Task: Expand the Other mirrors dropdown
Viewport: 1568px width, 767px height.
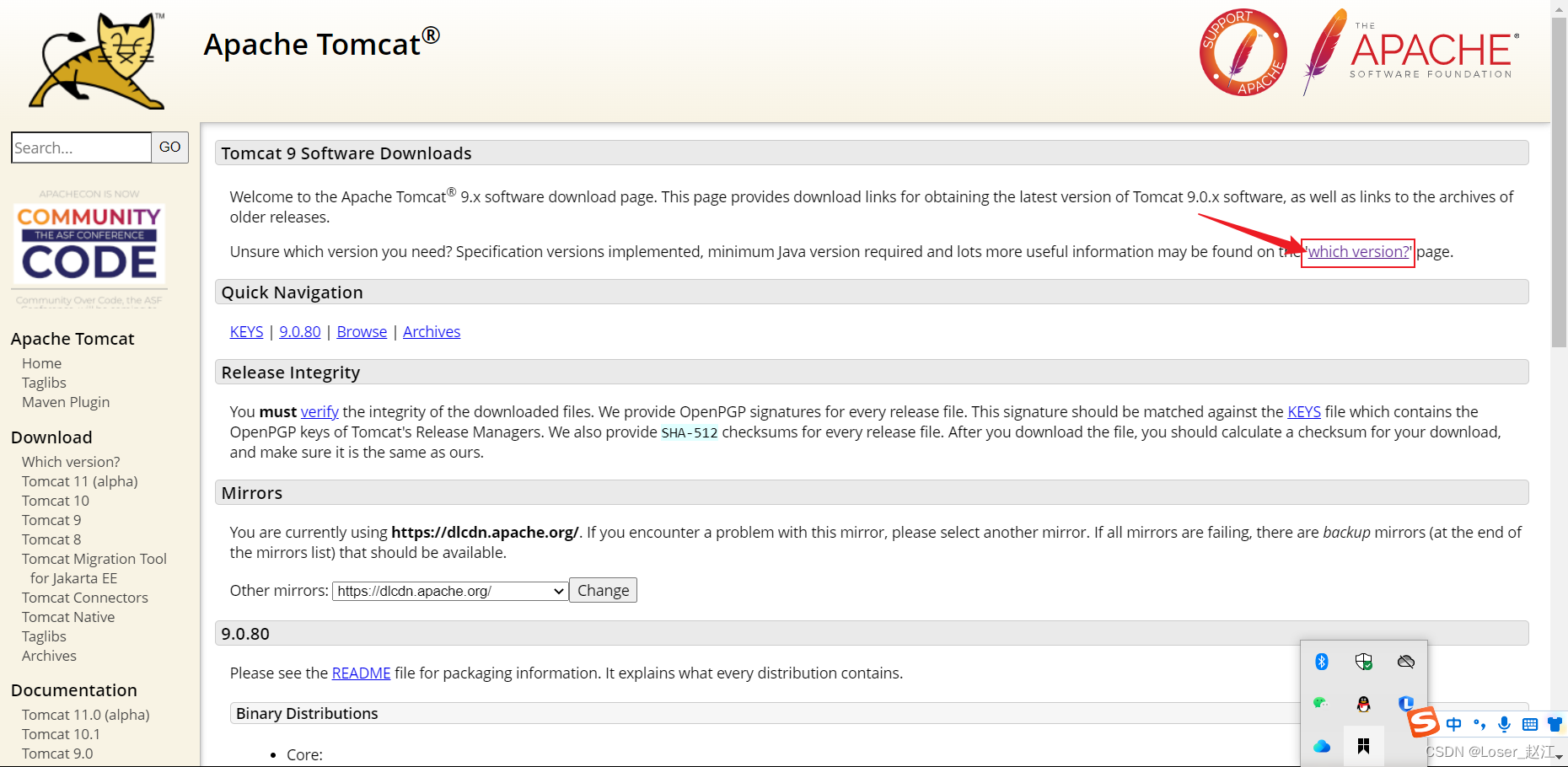Action: point(450,591)
